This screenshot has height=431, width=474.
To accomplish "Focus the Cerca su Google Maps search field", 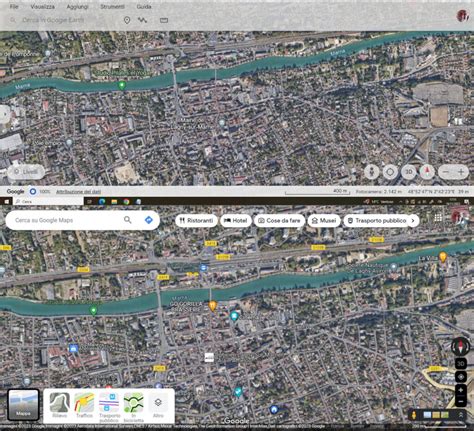I will [65, 220].
